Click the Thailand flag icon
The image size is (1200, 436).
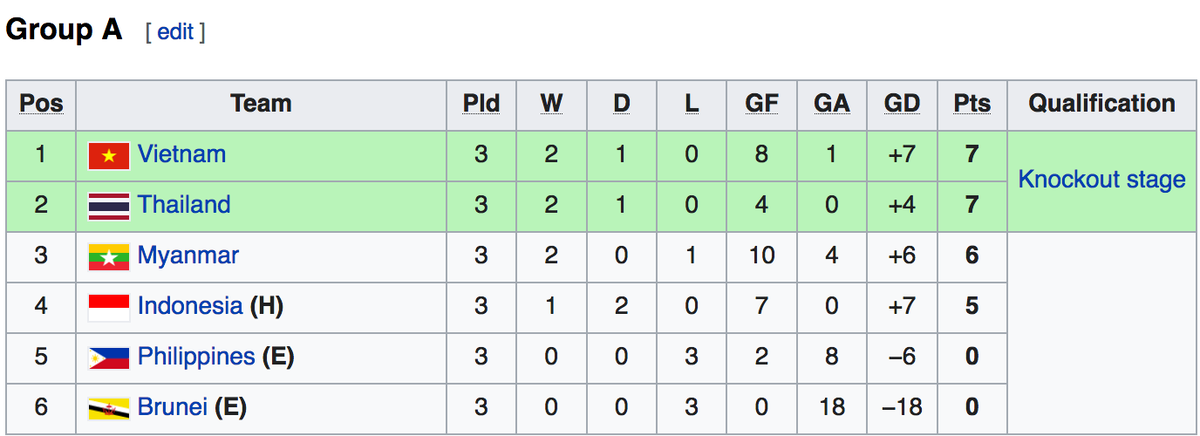[x=109, y=206]
